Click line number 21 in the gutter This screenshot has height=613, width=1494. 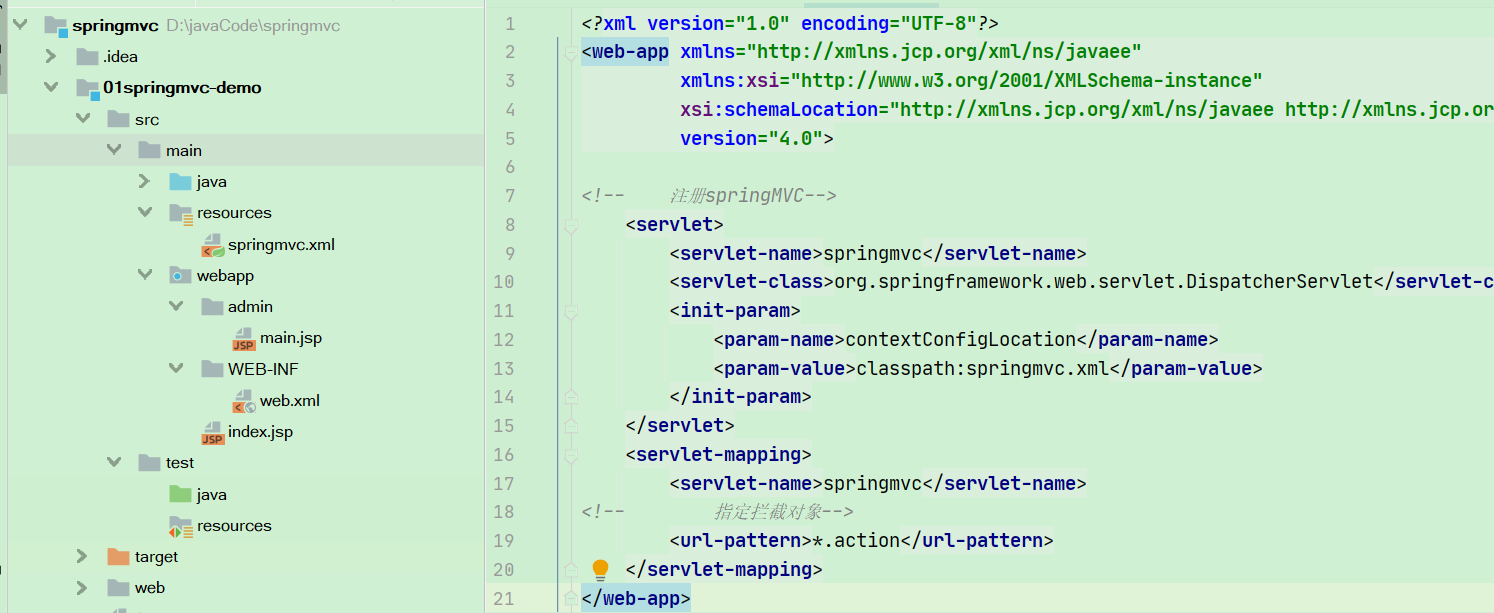tap(505, 599)
